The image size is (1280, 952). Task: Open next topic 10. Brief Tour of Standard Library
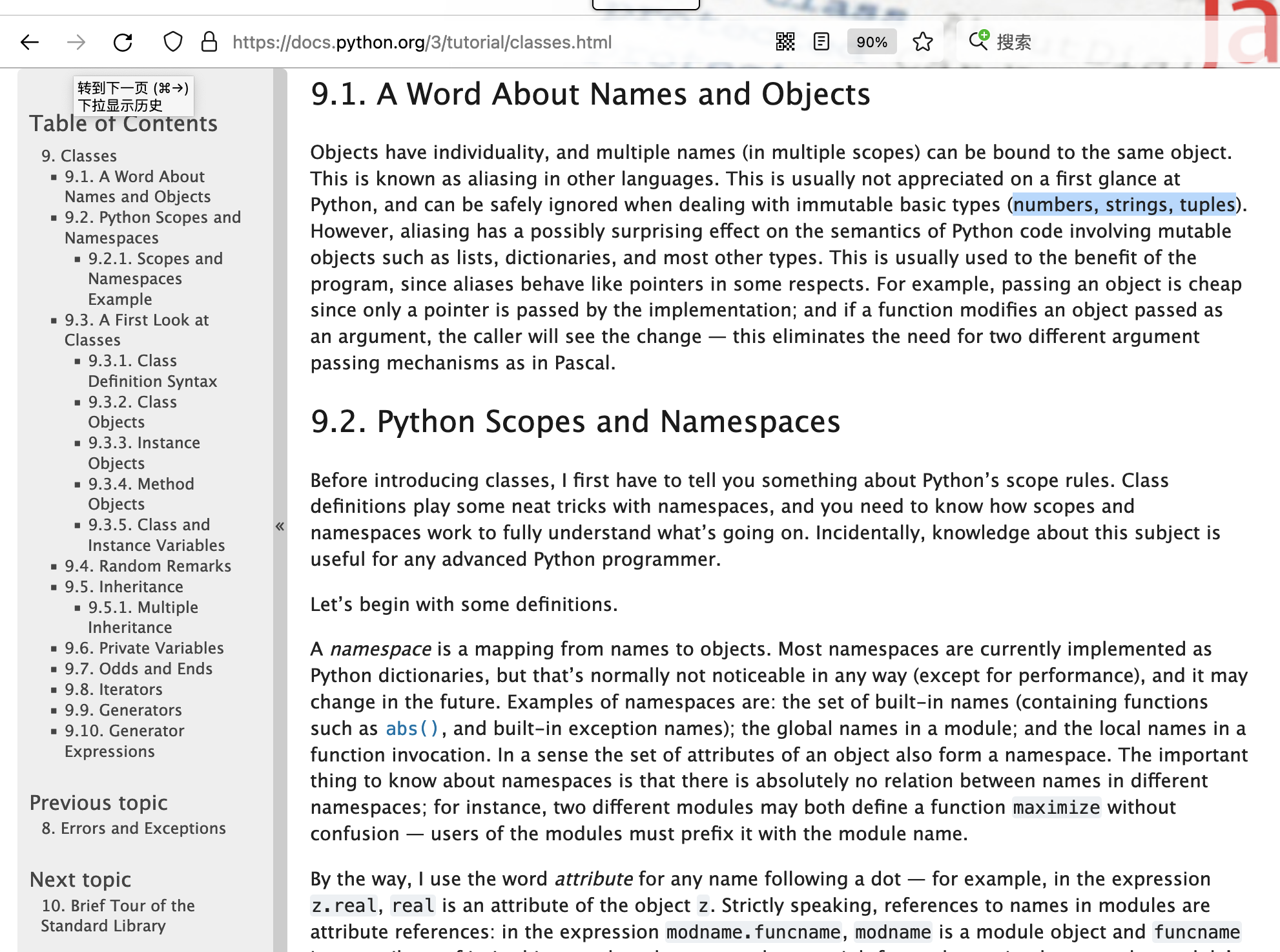pos(118,915)
